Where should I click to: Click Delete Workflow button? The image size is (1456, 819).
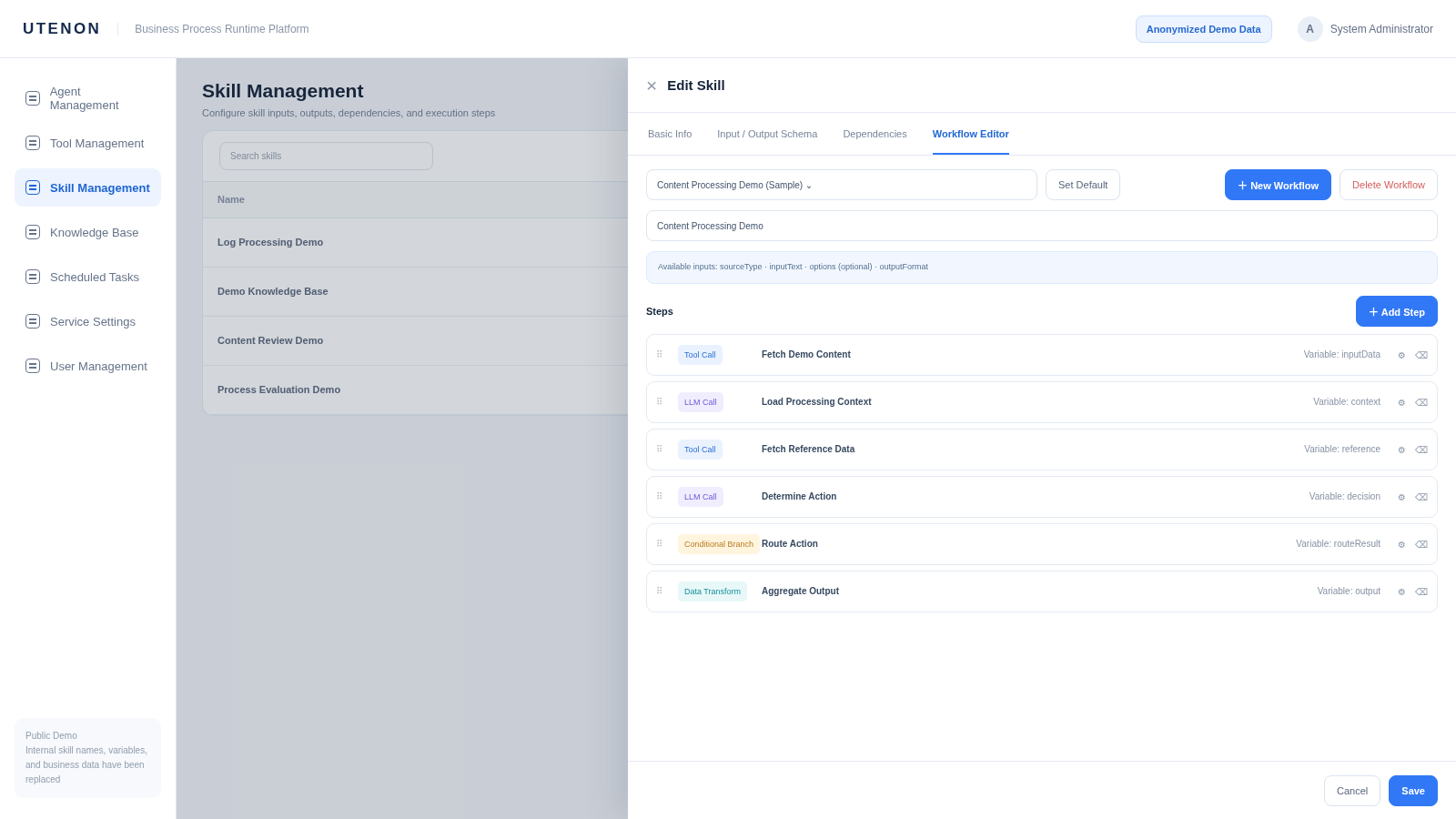(x=1389, y=185)
